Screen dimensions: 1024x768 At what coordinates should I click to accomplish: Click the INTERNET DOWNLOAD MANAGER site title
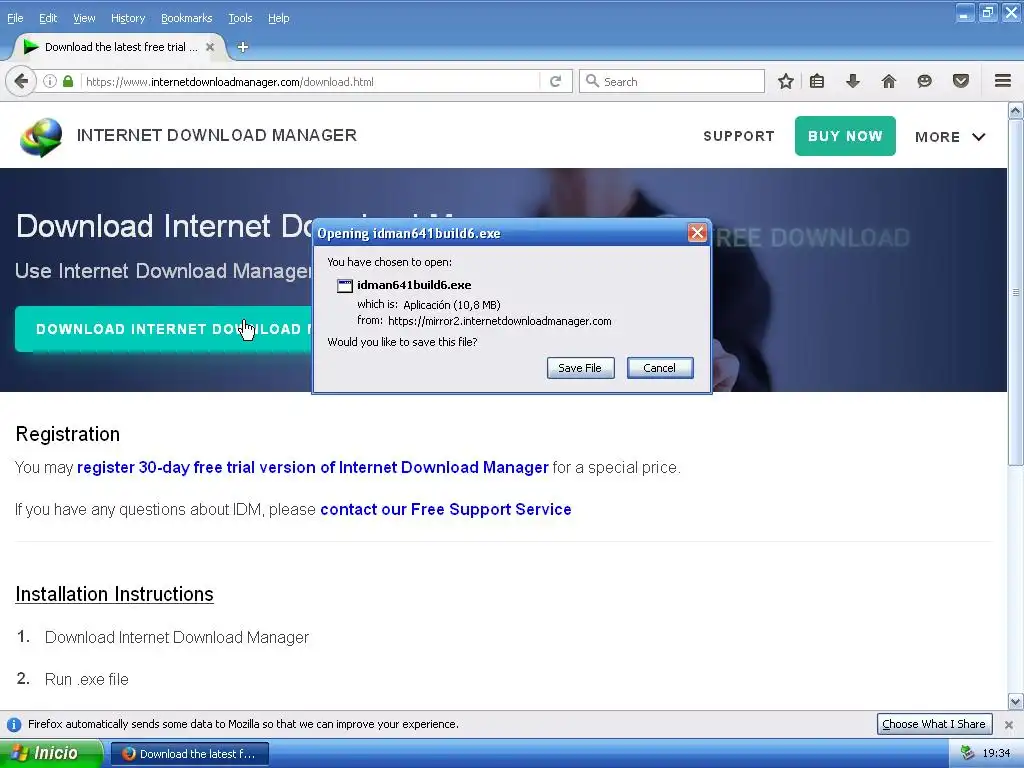(217, 135)
